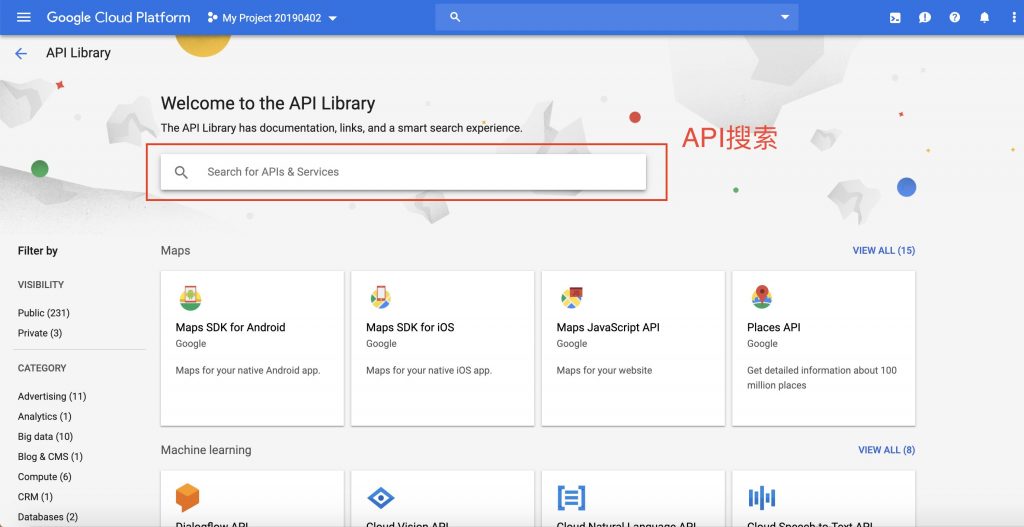
Task: Open the notifications bell
Action: pyautogui.click(x=984, y=18)
